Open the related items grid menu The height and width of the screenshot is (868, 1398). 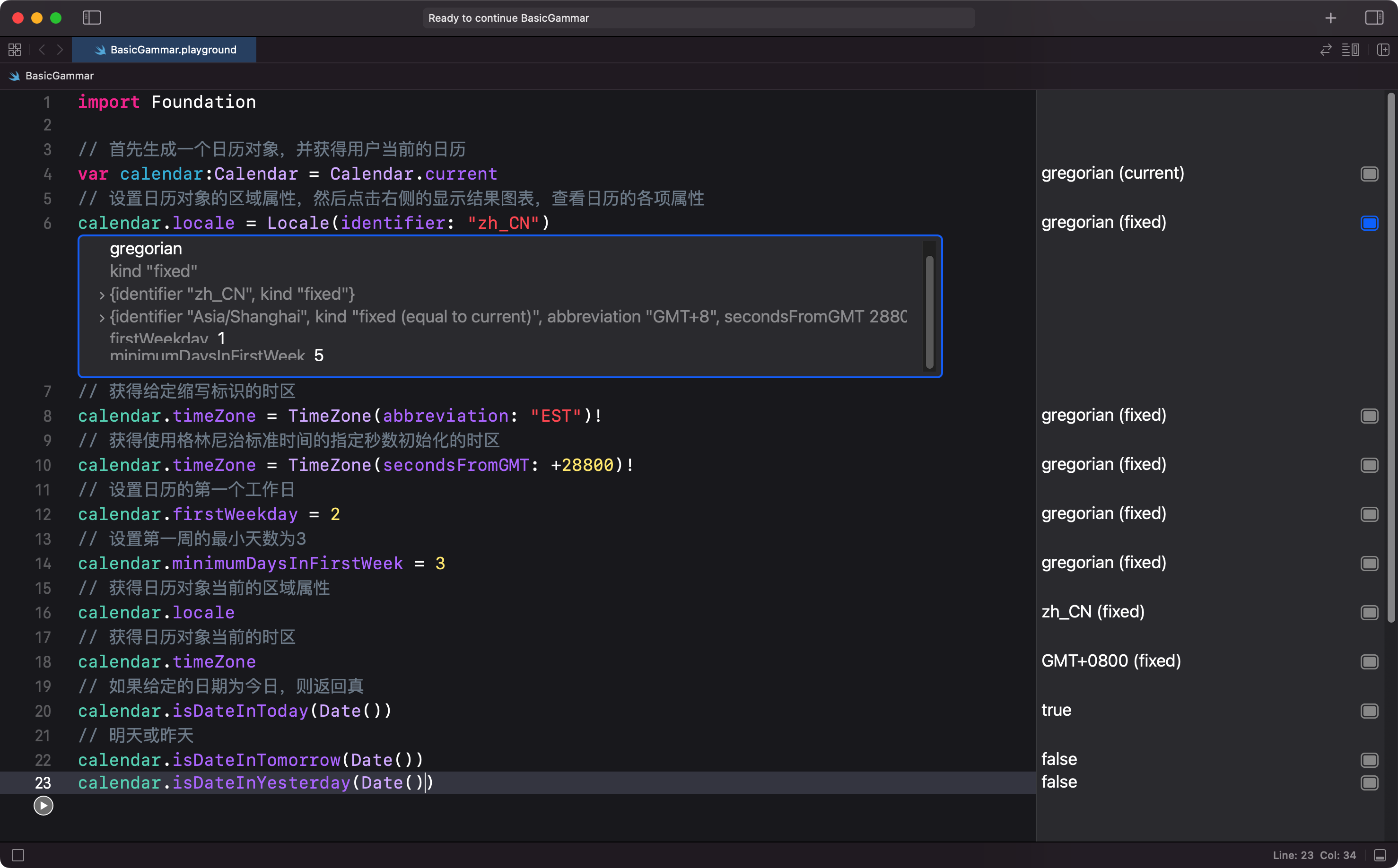point(15,50)
